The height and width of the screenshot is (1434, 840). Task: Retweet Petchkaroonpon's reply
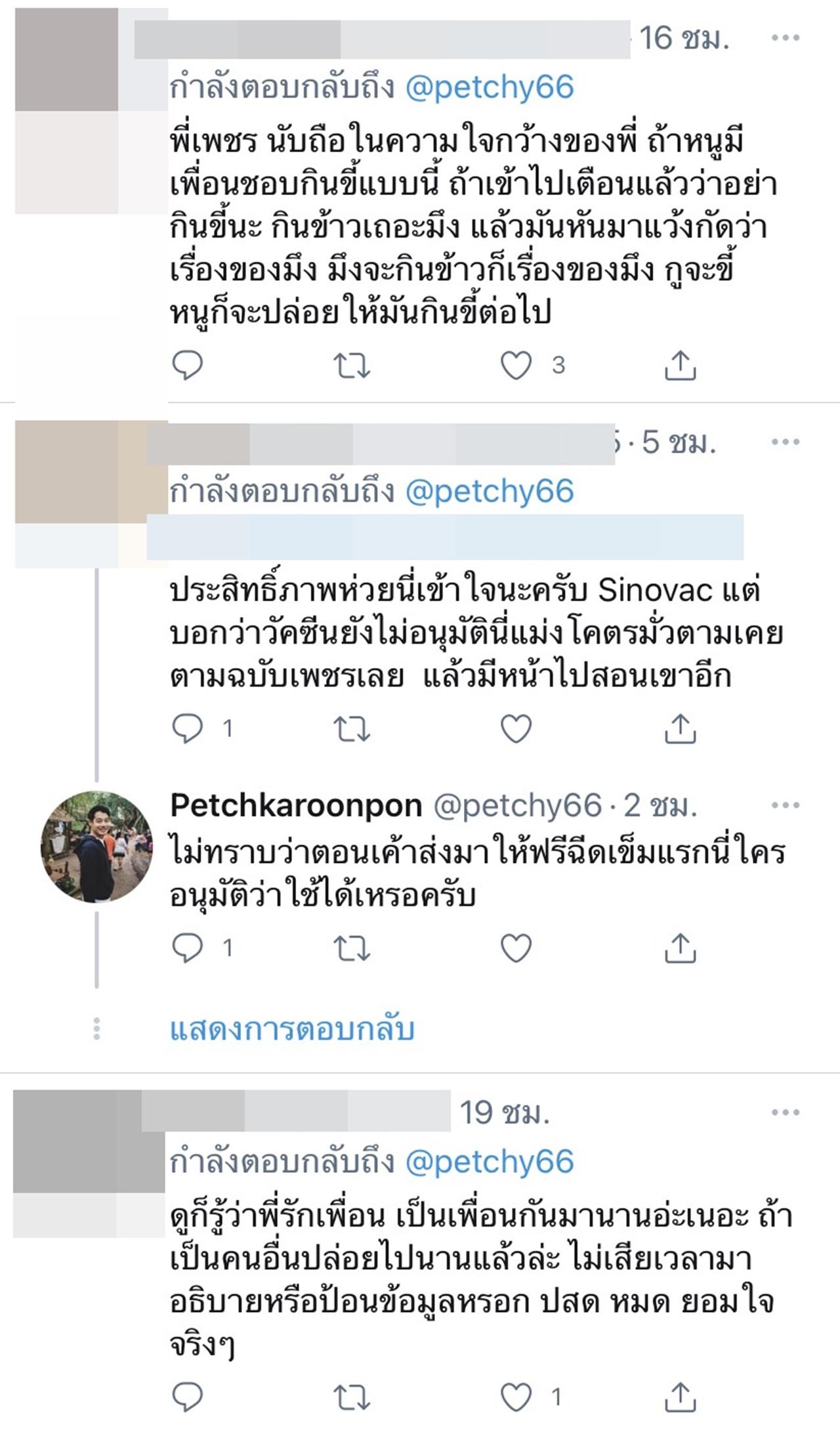352,948
